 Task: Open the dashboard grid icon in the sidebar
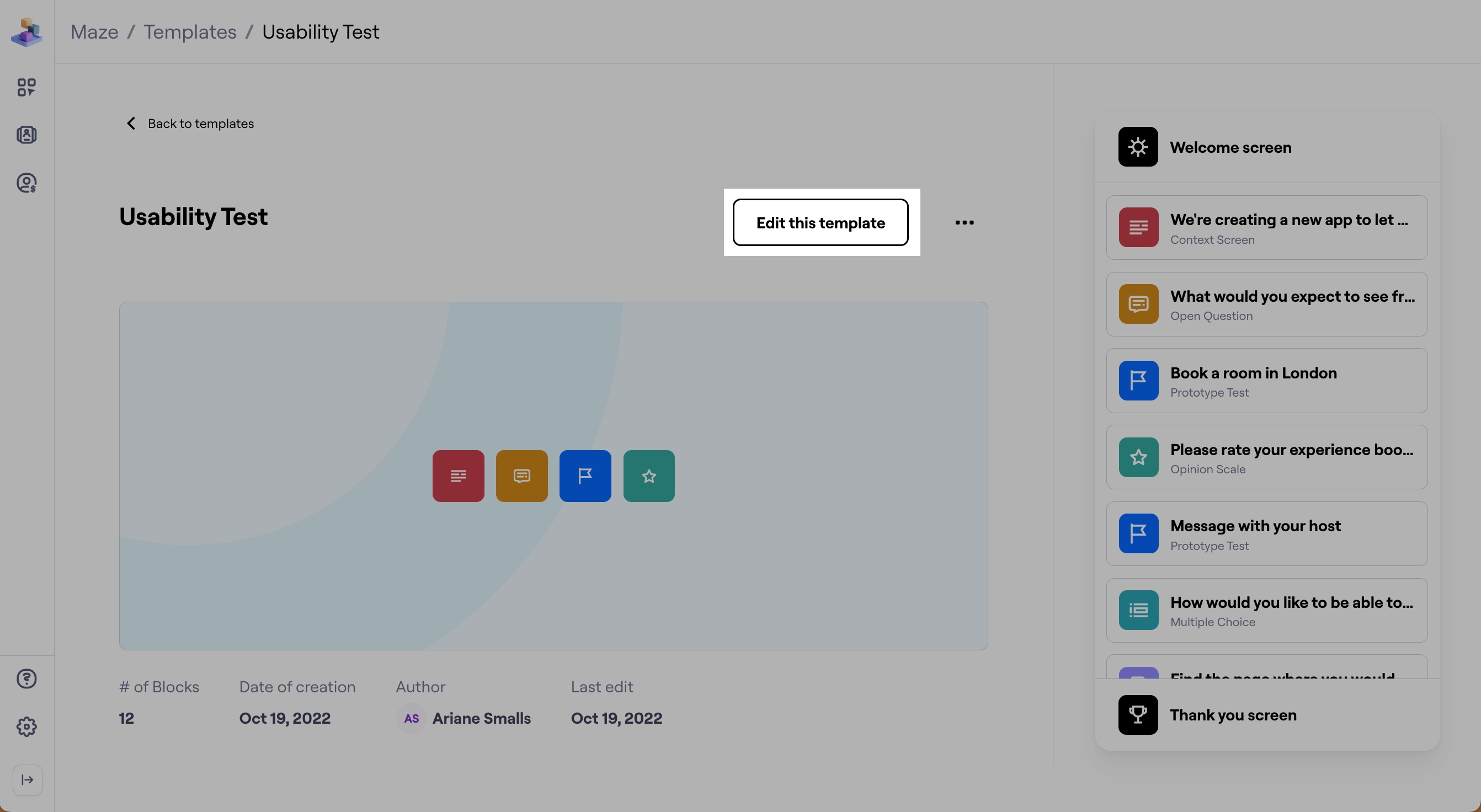[x=26, y=87]
